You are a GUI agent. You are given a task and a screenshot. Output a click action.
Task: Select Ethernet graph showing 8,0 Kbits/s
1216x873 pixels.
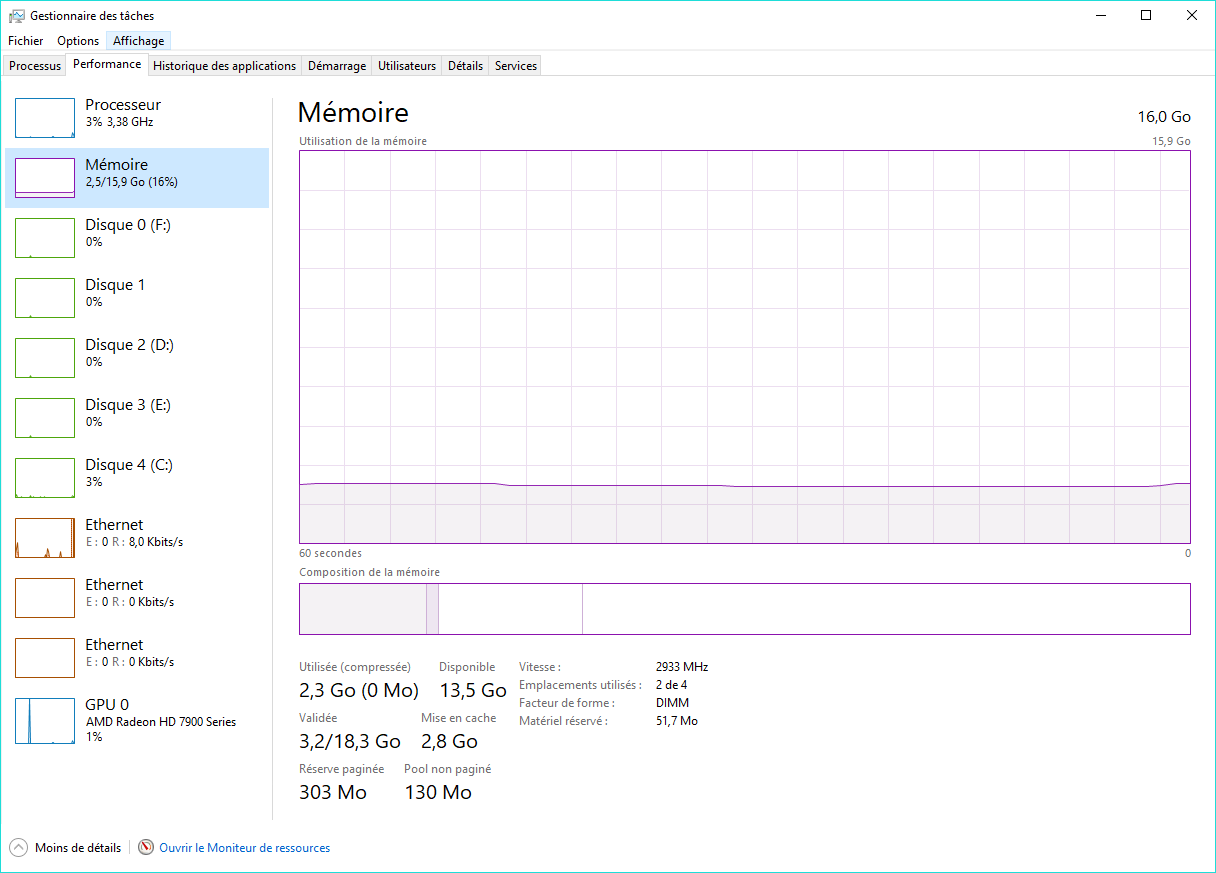45,538
